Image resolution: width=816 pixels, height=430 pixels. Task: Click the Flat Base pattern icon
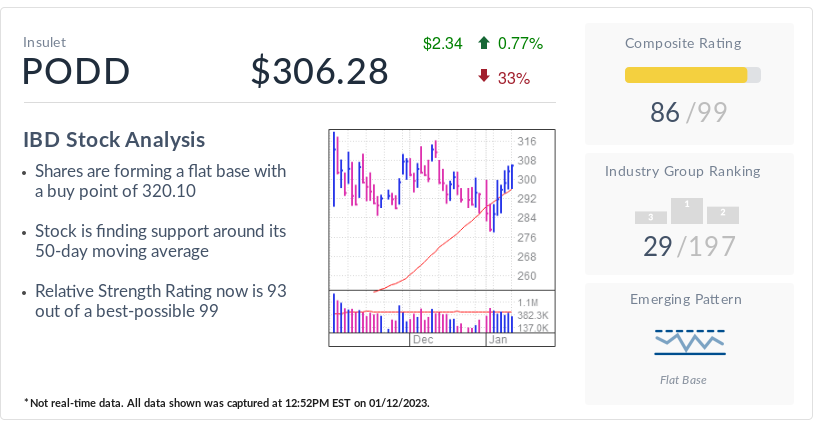[x=689, y=342]
